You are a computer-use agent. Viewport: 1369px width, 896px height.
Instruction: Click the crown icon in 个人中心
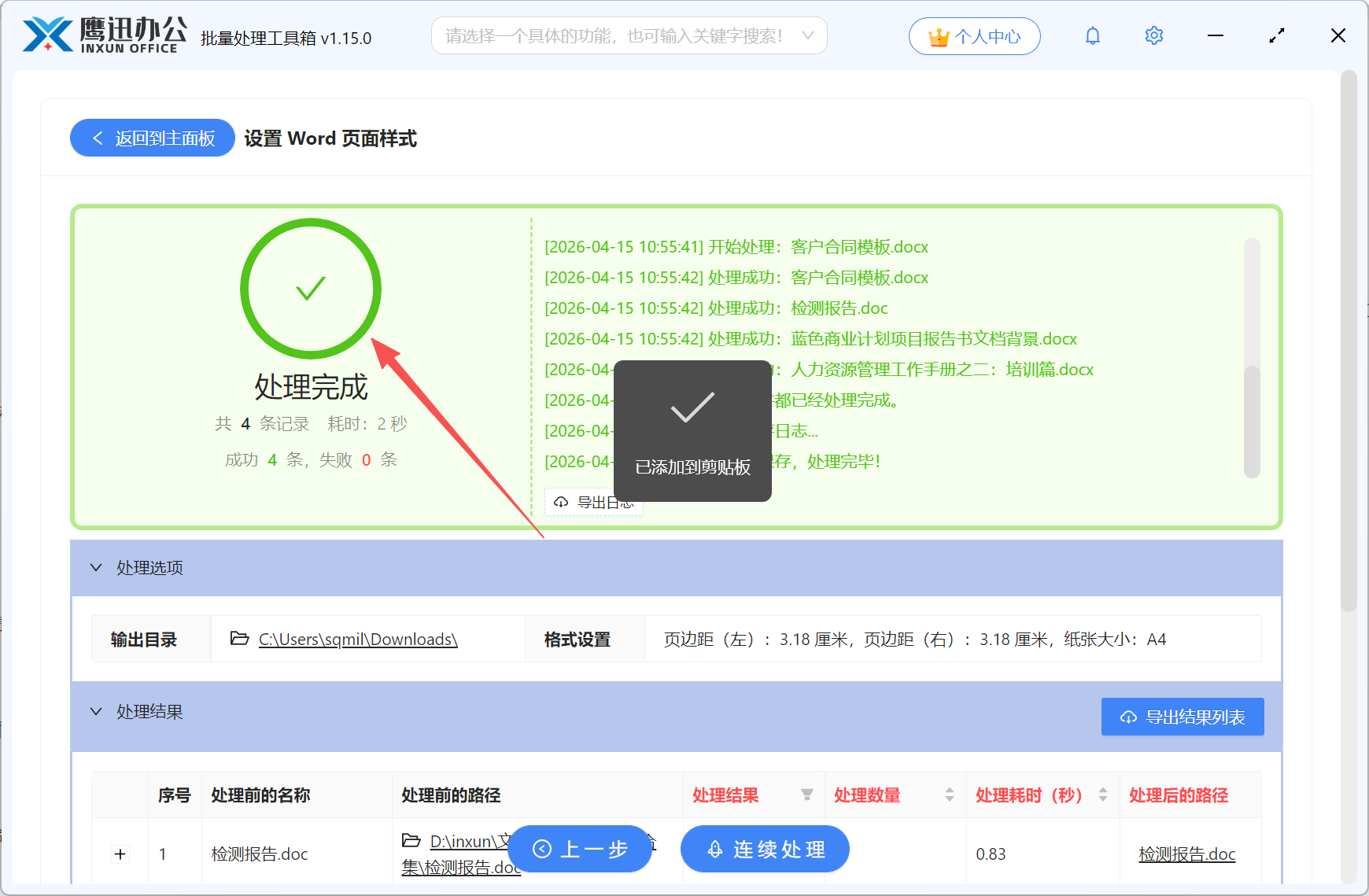[x=938, y=35]
